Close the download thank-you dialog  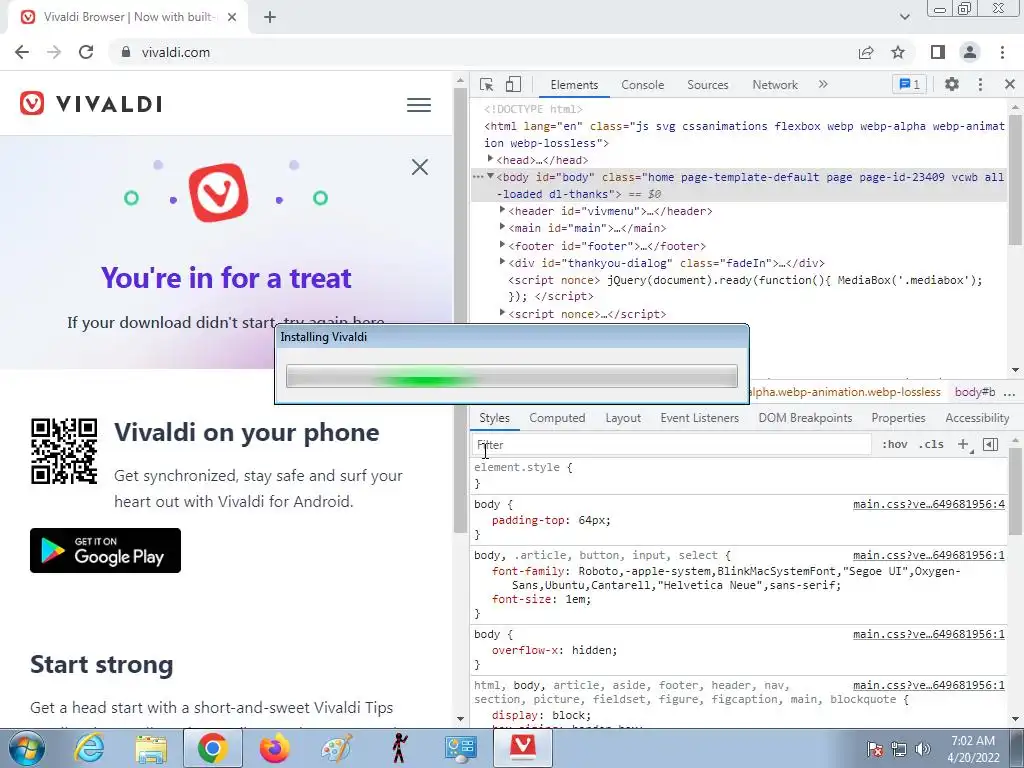(x=420, y=167)
